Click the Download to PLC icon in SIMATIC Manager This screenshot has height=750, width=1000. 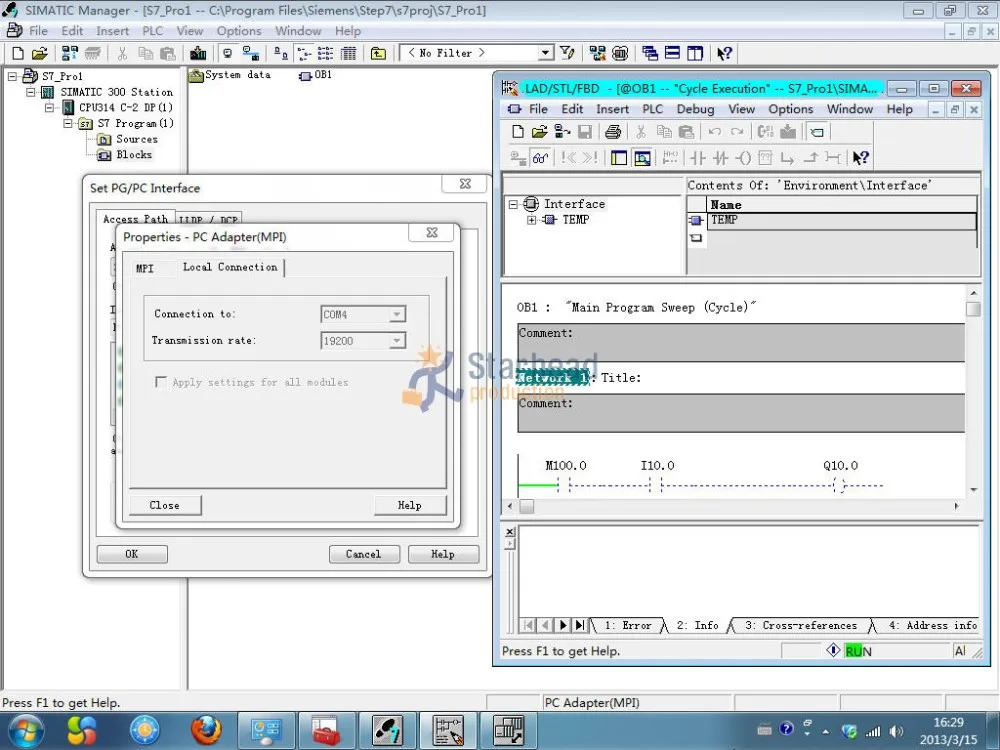198,54
